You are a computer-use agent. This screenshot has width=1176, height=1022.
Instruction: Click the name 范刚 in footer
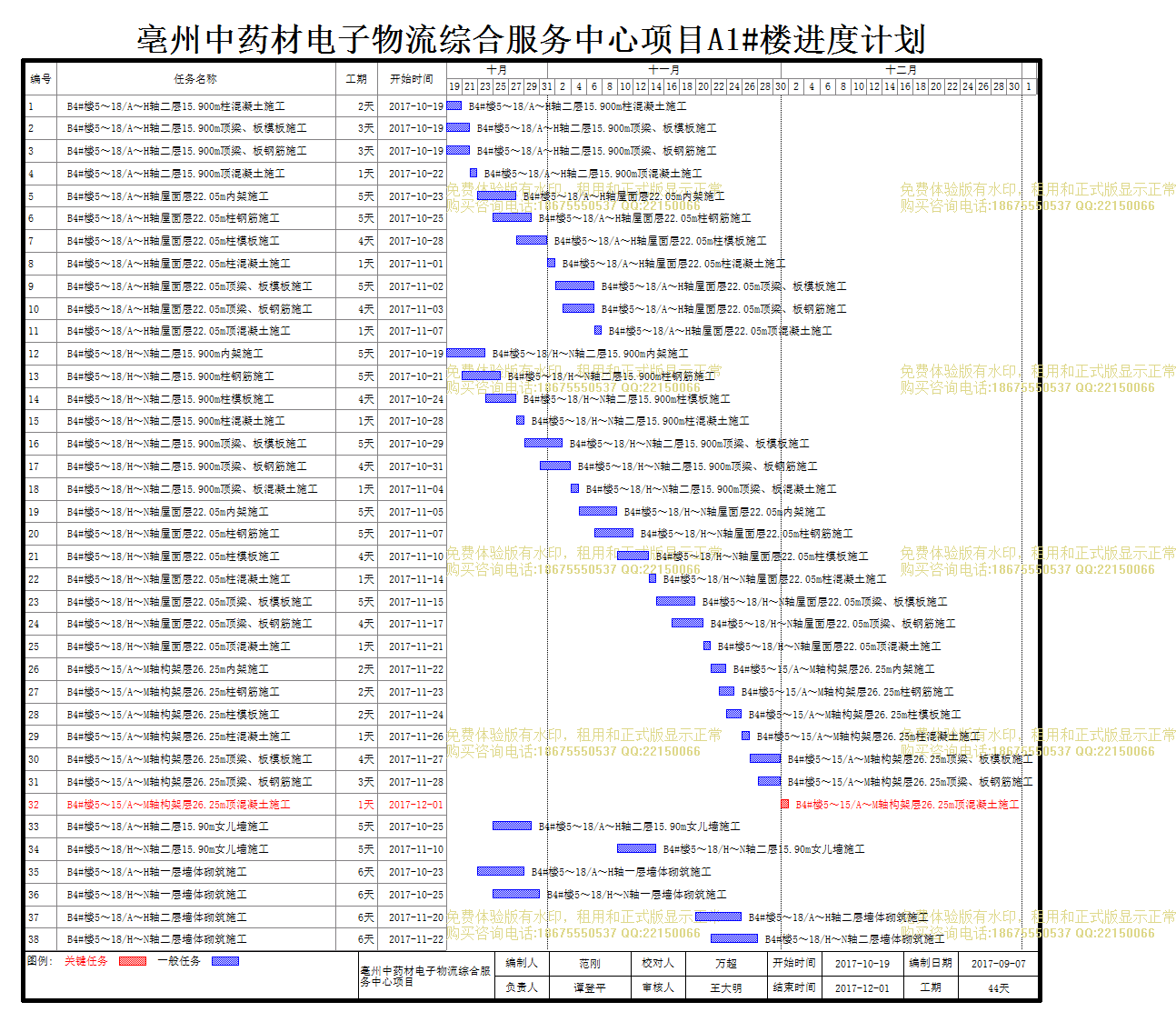tap(590, 963)
